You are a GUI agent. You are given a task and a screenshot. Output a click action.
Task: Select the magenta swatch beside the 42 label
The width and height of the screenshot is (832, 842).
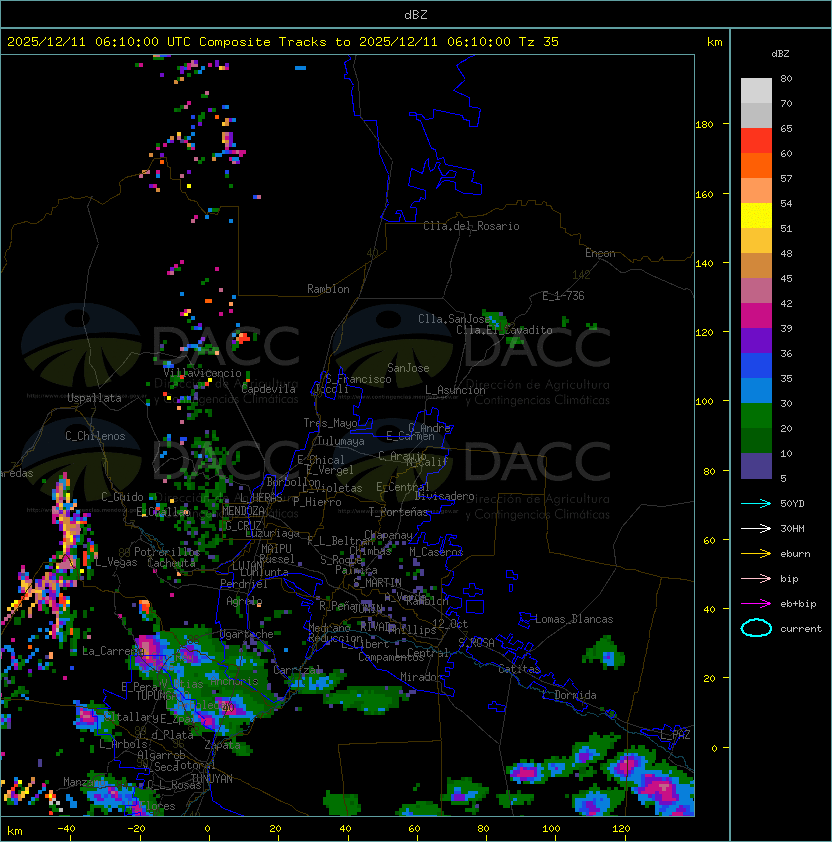point(756,316)
